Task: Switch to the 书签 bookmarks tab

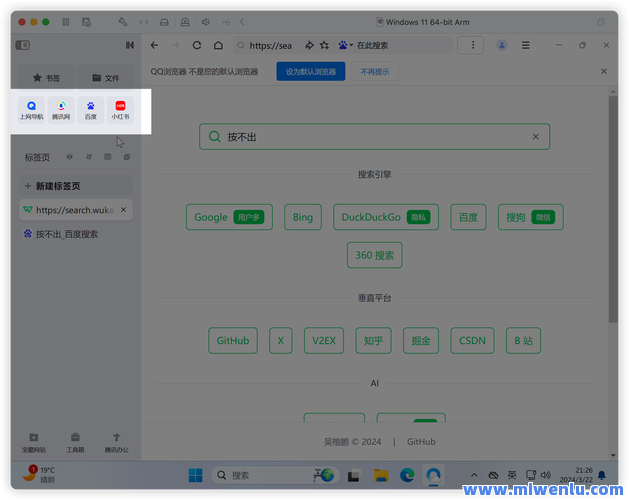Action: (46, 78)
